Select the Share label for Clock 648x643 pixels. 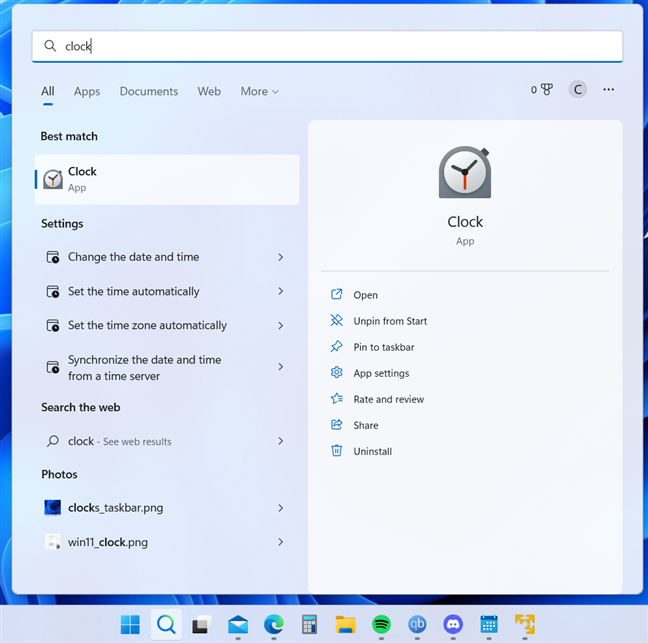coord(366,425)
